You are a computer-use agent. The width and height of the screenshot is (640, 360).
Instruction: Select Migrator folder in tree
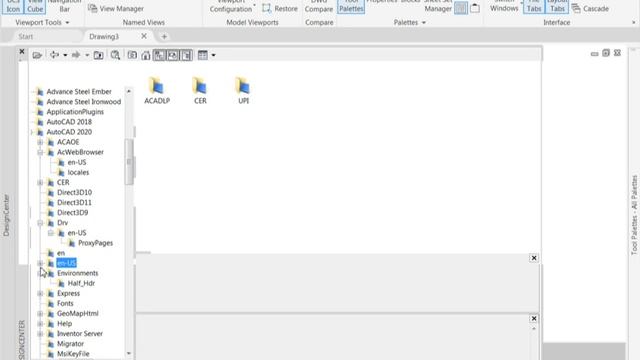[x=71, y=344]
